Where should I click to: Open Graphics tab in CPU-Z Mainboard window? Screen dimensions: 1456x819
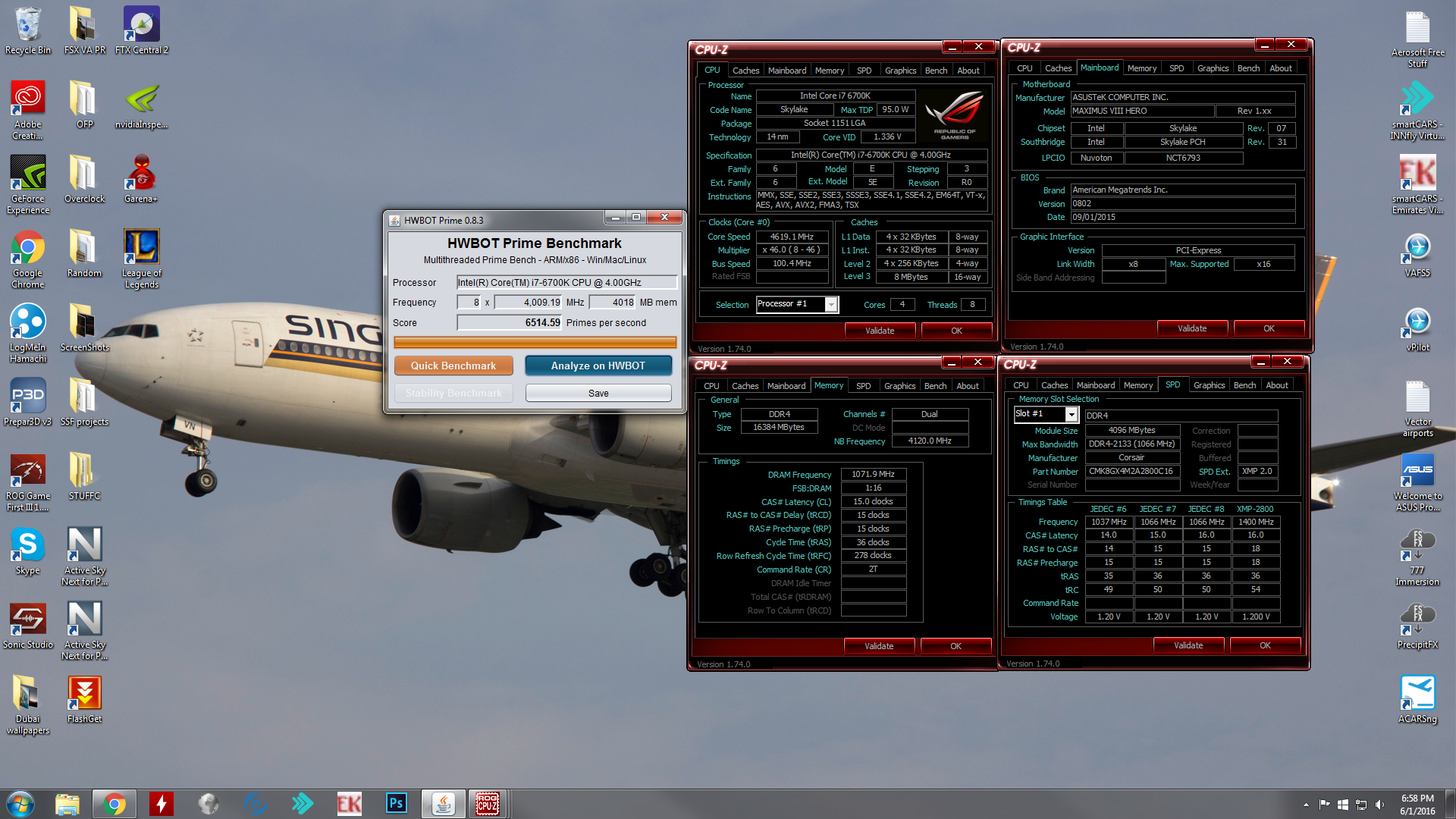coord(1213,68)
